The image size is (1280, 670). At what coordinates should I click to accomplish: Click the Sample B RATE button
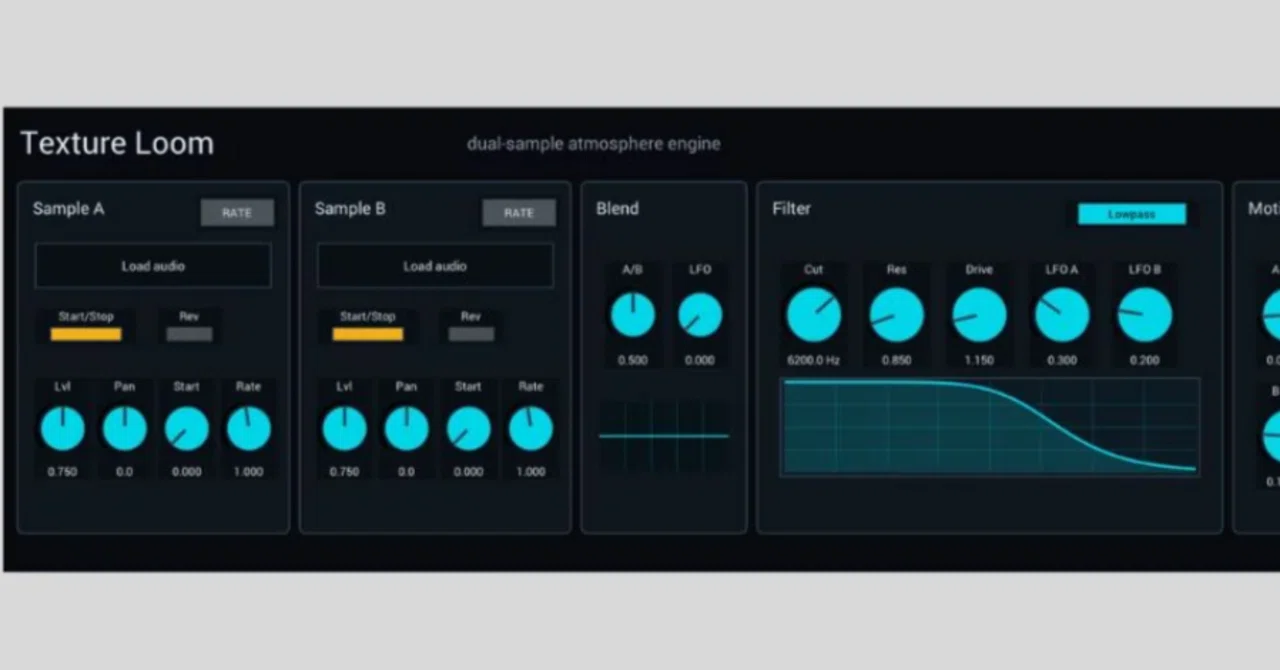click(519, 212)
